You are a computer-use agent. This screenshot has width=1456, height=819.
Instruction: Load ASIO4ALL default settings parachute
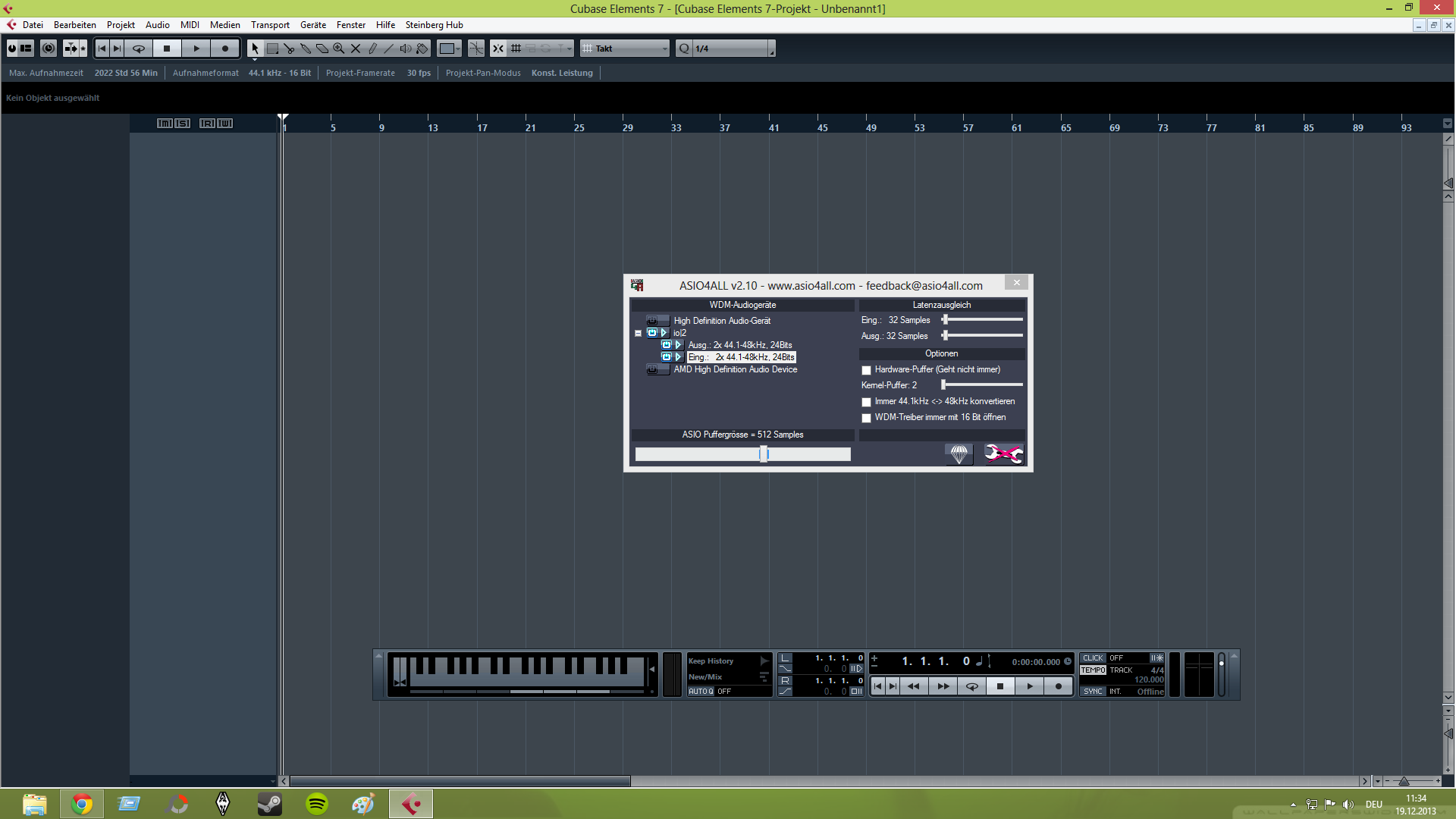click(959, 453)
